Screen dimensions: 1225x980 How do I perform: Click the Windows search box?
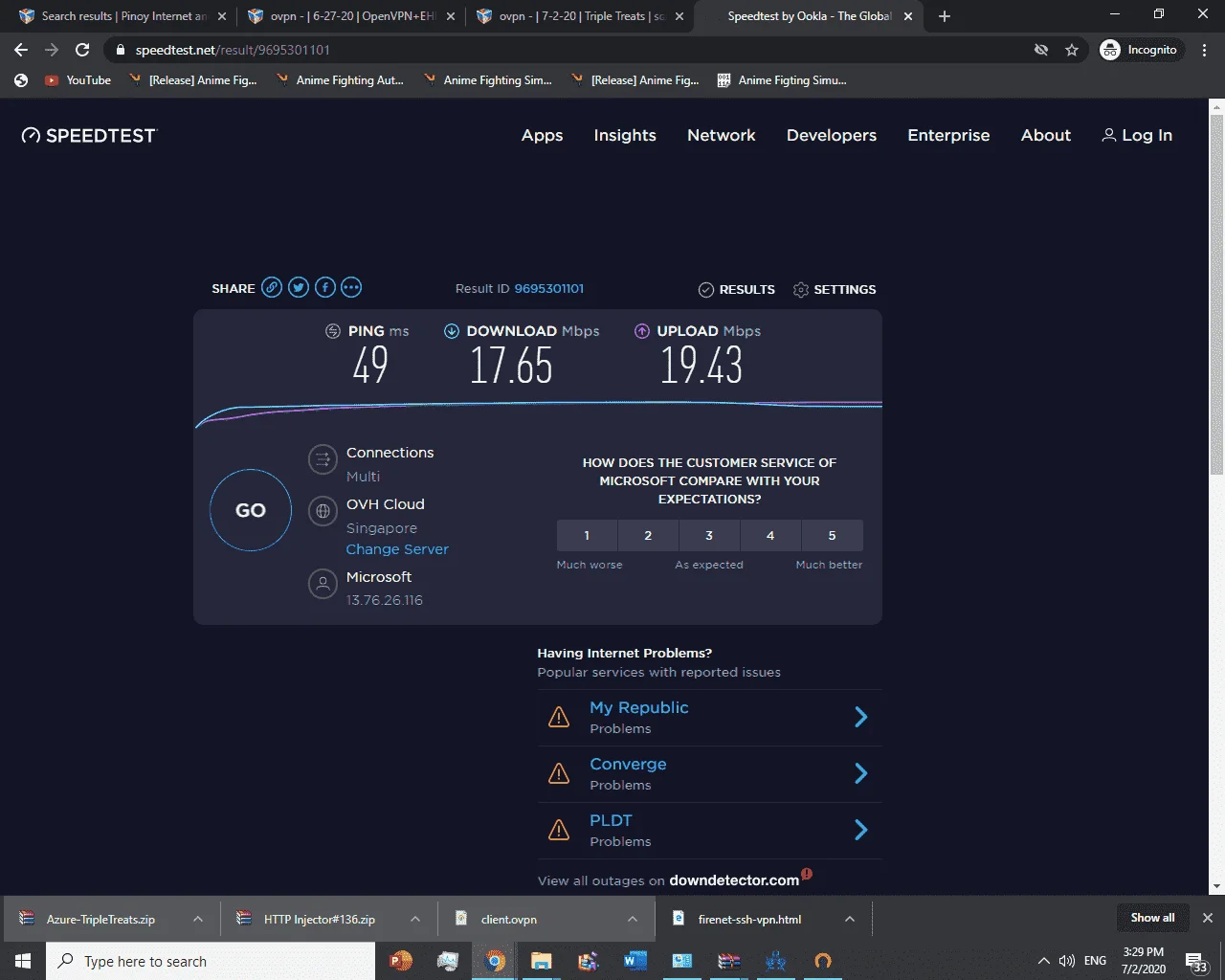tap(211, 961)
